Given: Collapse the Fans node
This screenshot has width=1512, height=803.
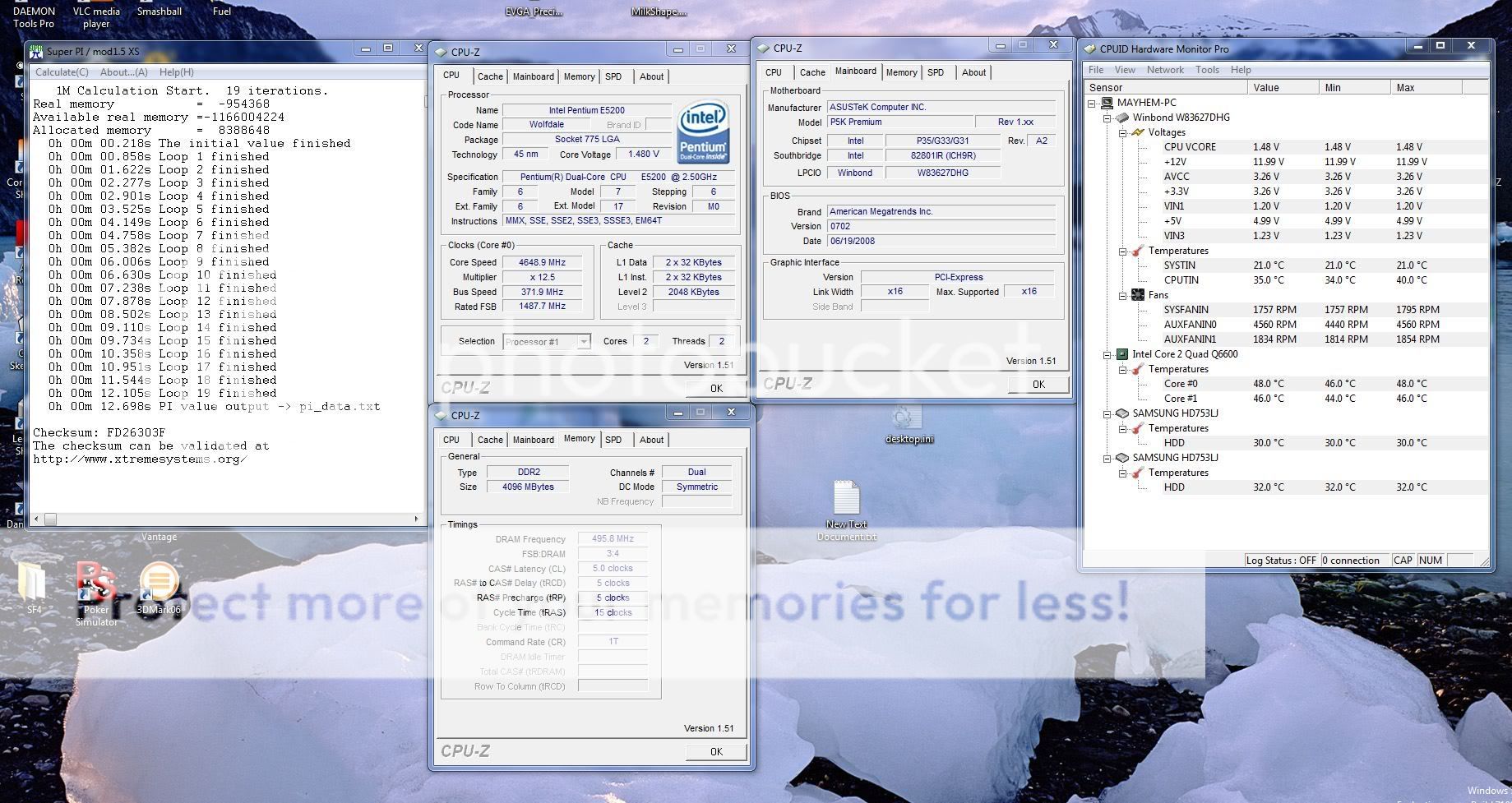Looking at the screenshot, I should [1123, 295].
